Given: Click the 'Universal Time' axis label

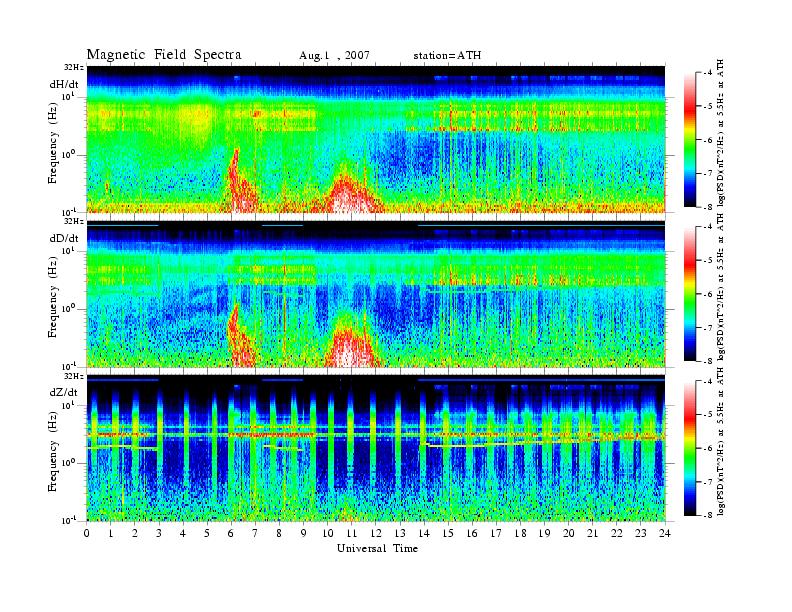Looking at the screenshot, I should (x=377, y=548).
